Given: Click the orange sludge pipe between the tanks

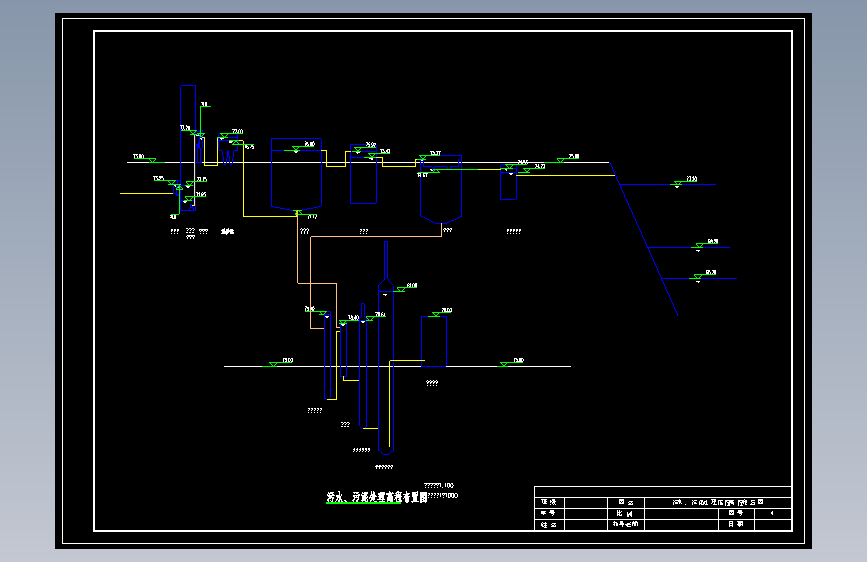Looking at the screenshot, I should click(x=376, y=237).
